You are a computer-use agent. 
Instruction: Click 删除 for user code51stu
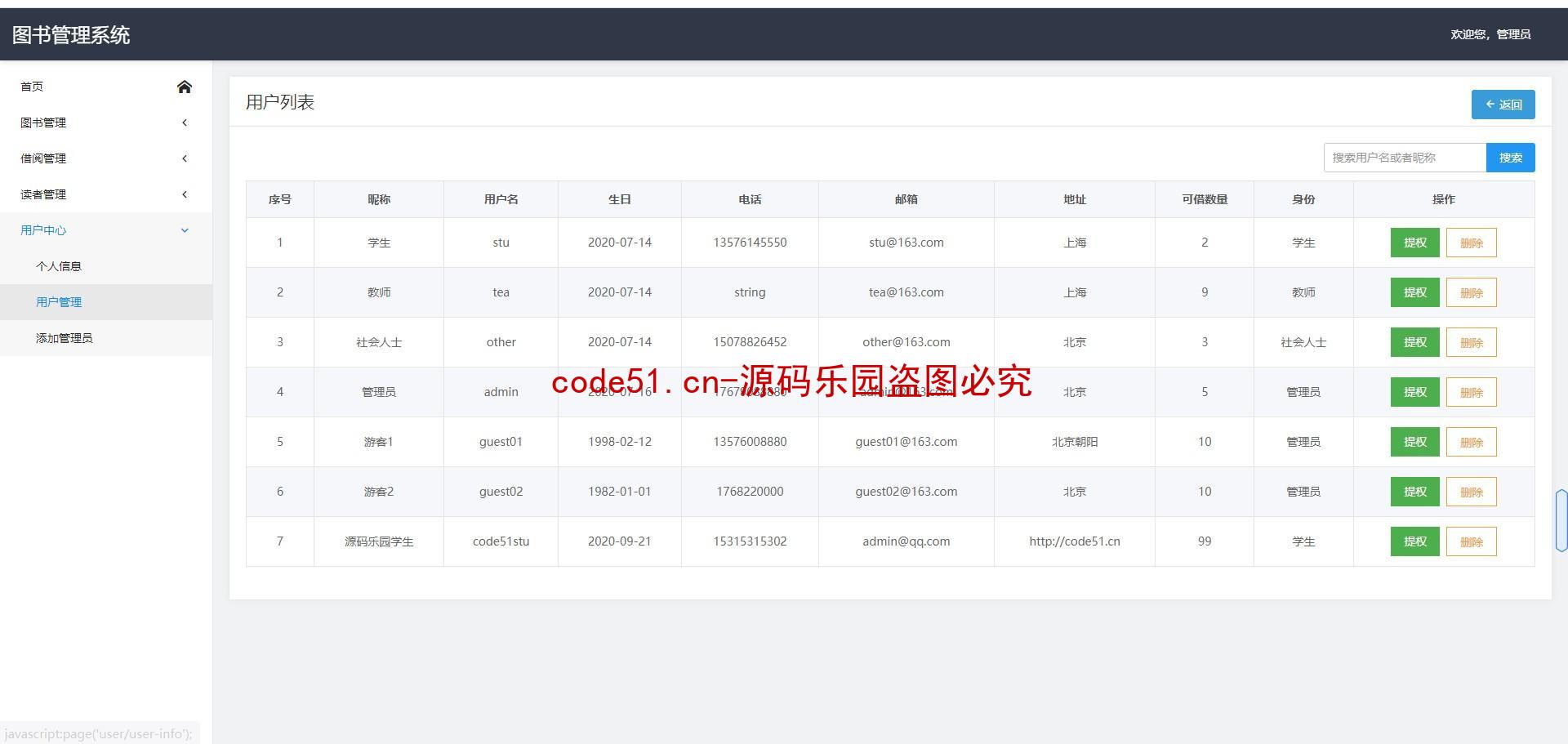click(x=1471, y=541)
